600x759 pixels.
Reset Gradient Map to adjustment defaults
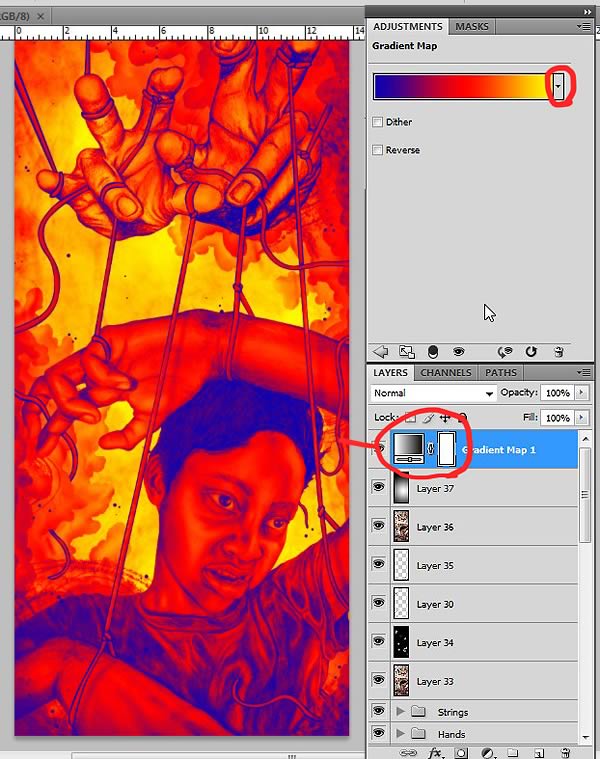[531, 351]
